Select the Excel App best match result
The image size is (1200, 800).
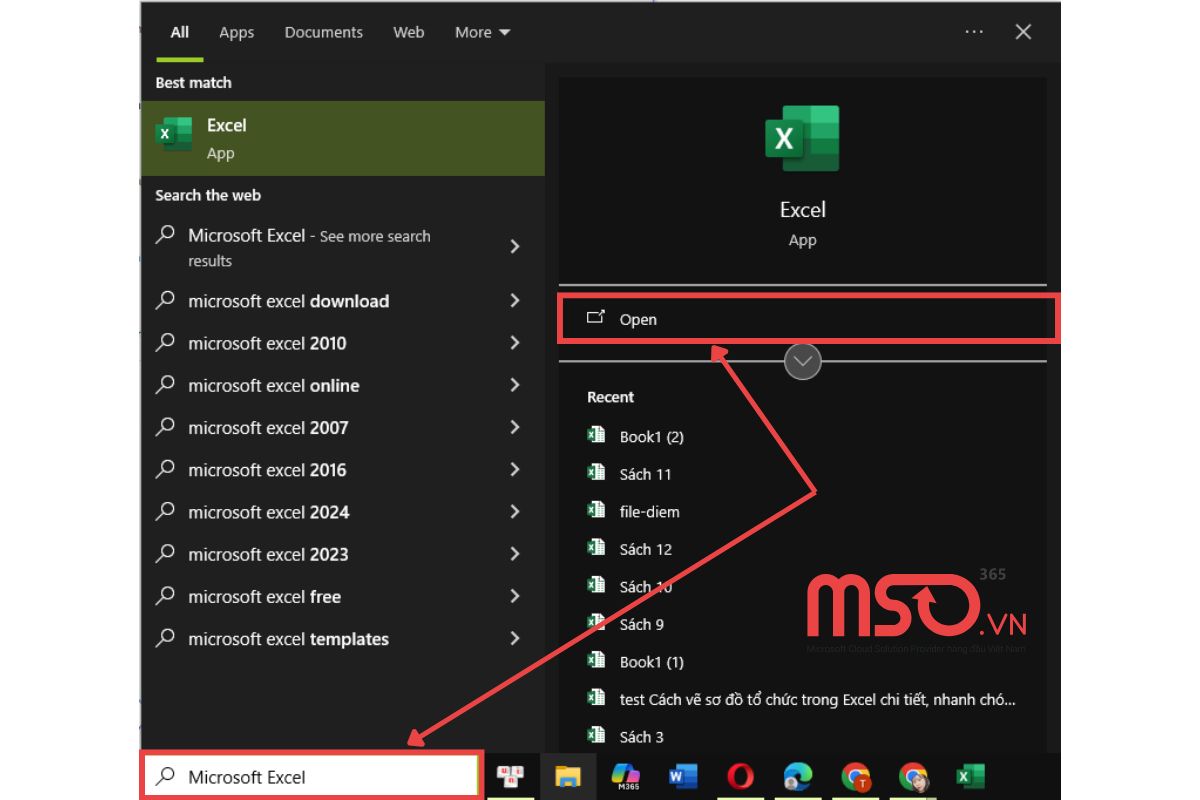(x=343, y=138)
